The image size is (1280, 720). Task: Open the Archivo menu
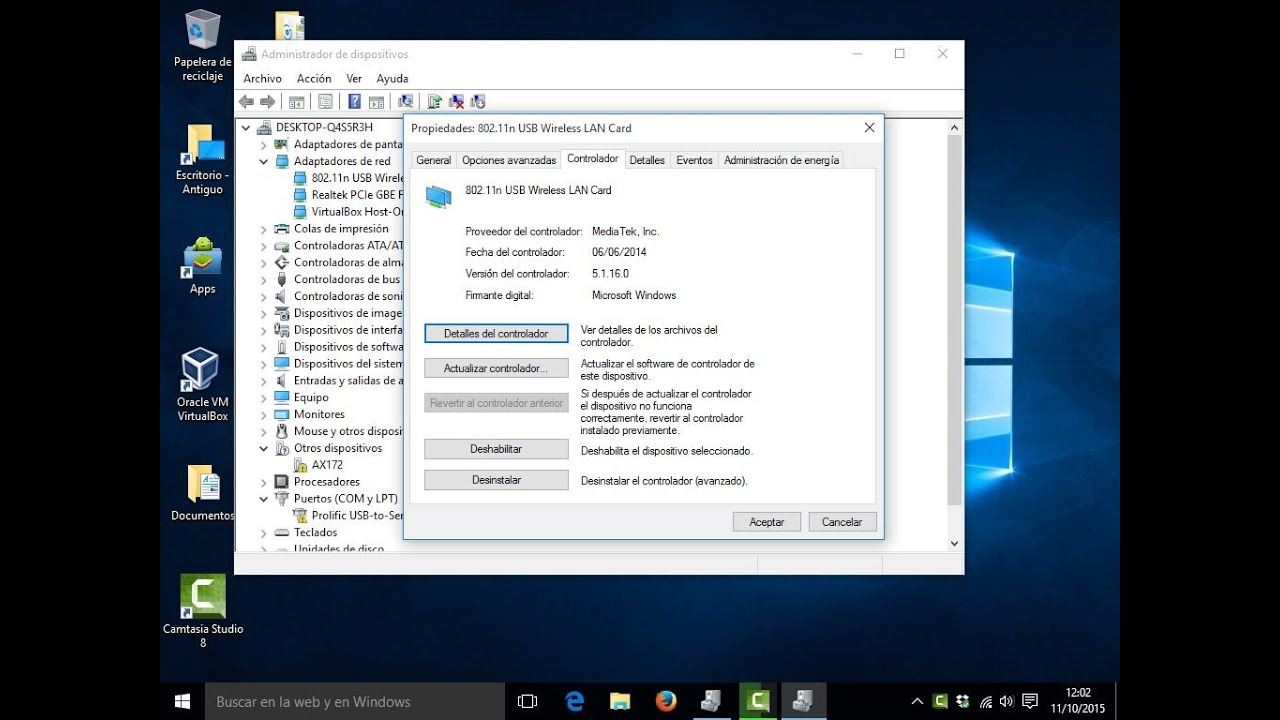coord(263,78)
